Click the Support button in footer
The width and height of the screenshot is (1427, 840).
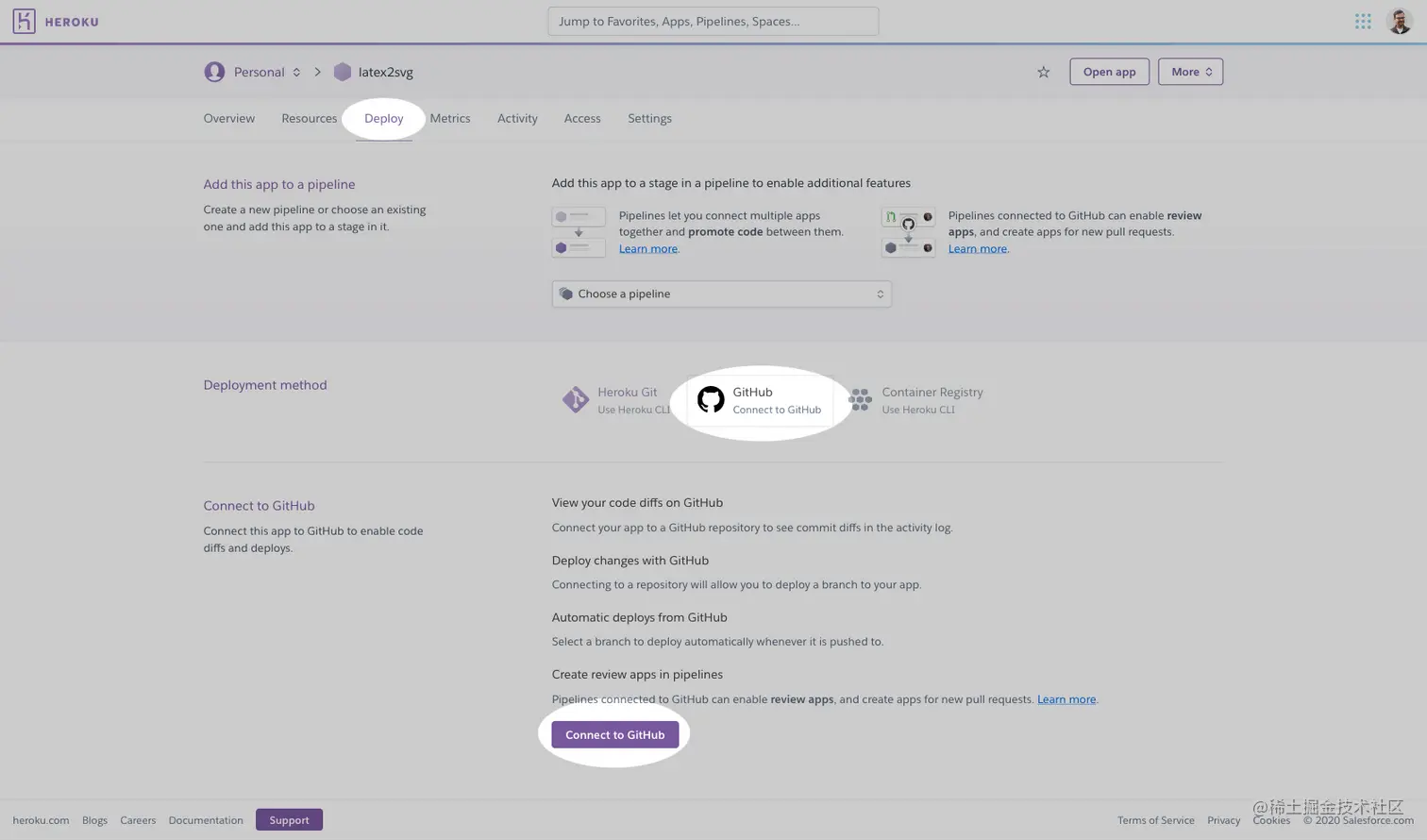click(289, 820)
